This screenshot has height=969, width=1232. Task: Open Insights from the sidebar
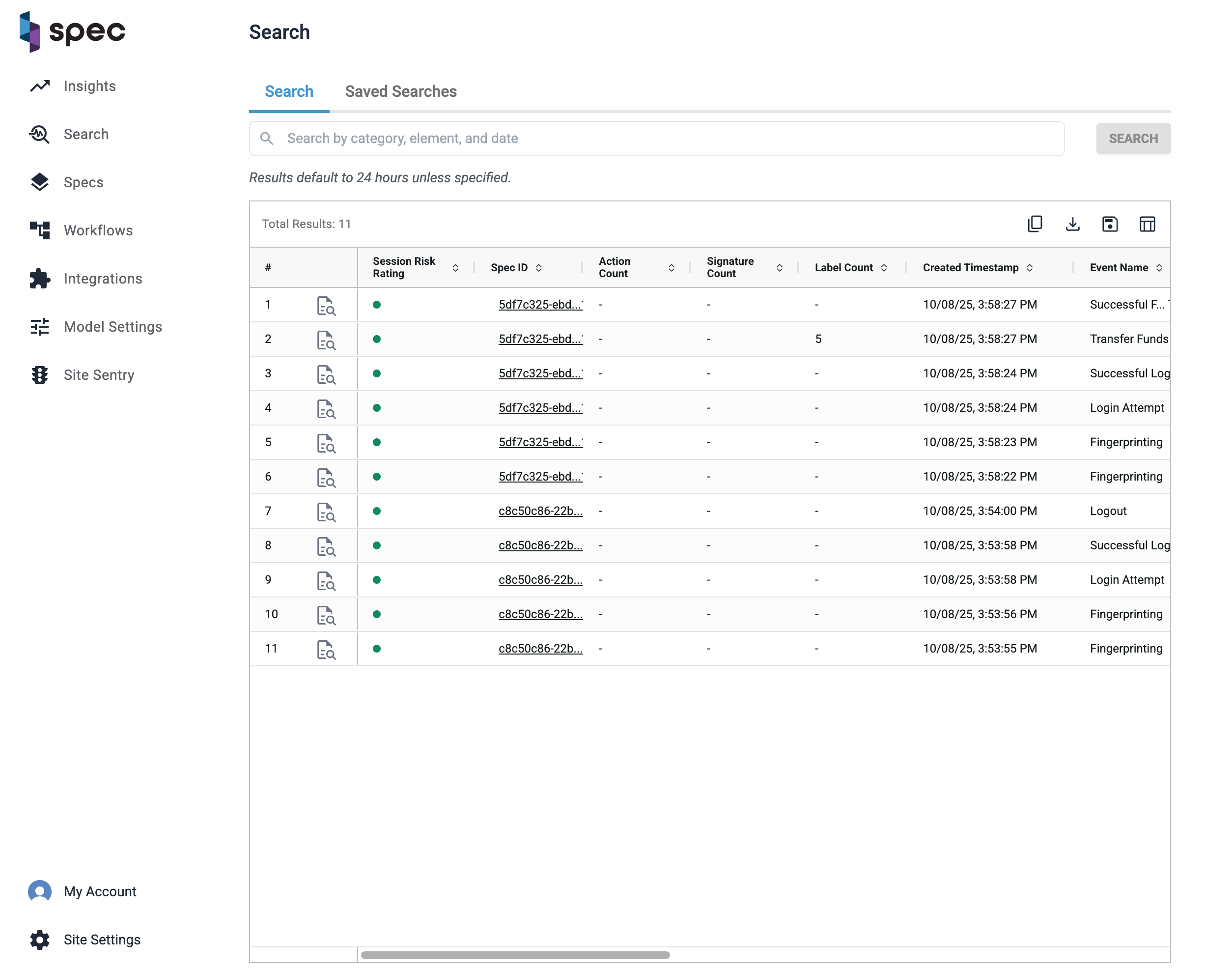click(x=89, y=86)
